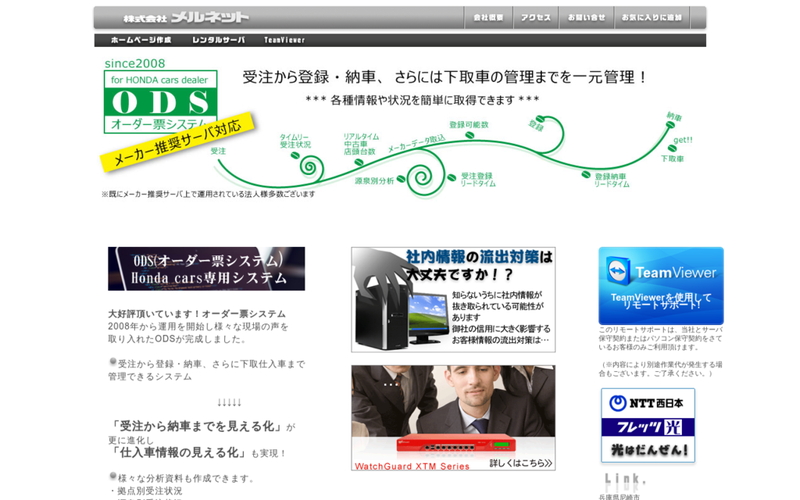The width and height of the screenshot is (800, 500).
Task: Click 「仕入車情報の見える化」 text
Action: pos(179,453)
